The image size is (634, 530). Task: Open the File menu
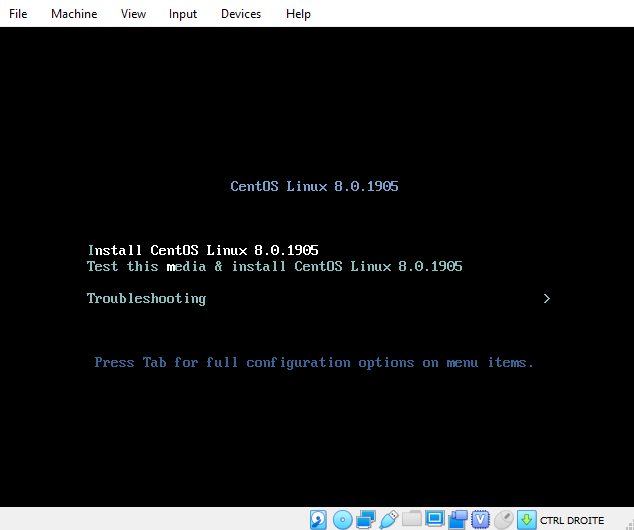click(x=18, y=14)
